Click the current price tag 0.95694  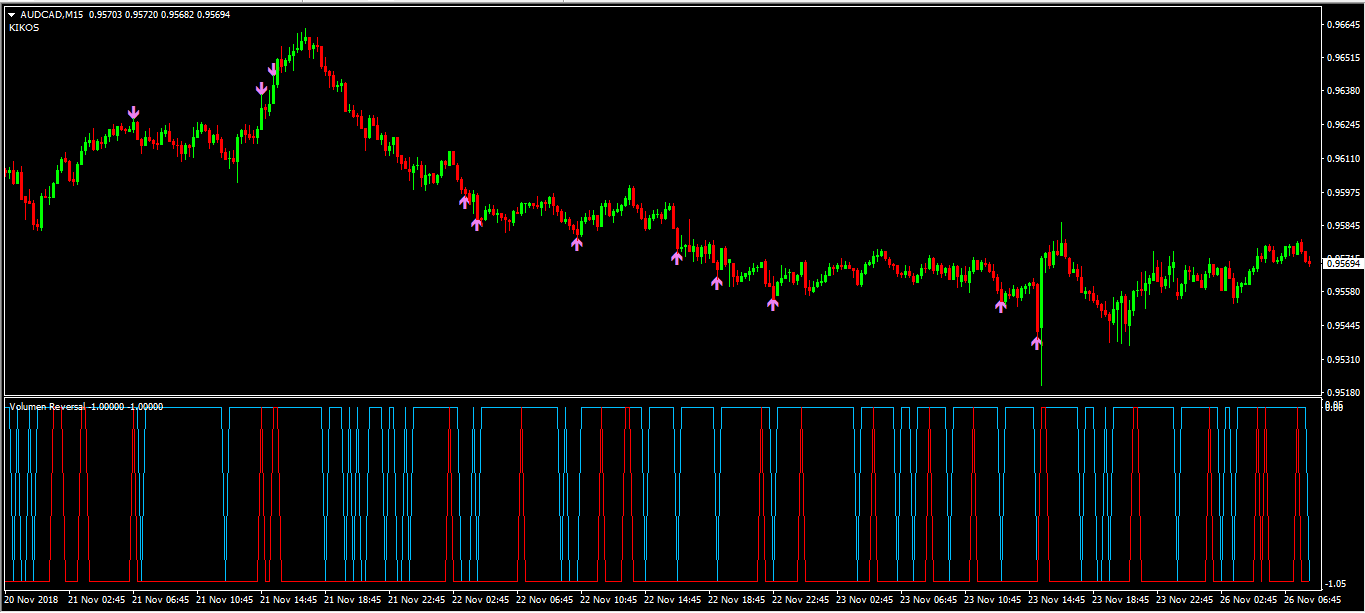[1342, 264]
